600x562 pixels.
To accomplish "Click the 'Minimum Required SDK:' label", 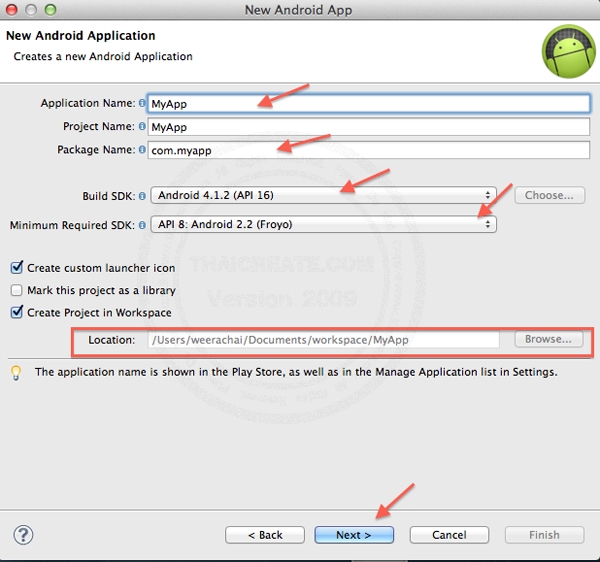I will click(x=72, y=225).
